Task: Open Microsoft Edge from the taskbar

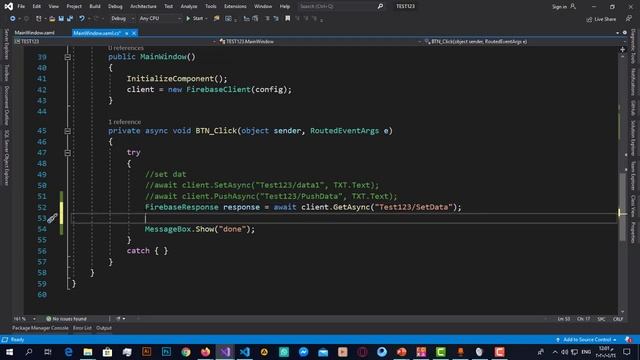Action: click(68, 352)
